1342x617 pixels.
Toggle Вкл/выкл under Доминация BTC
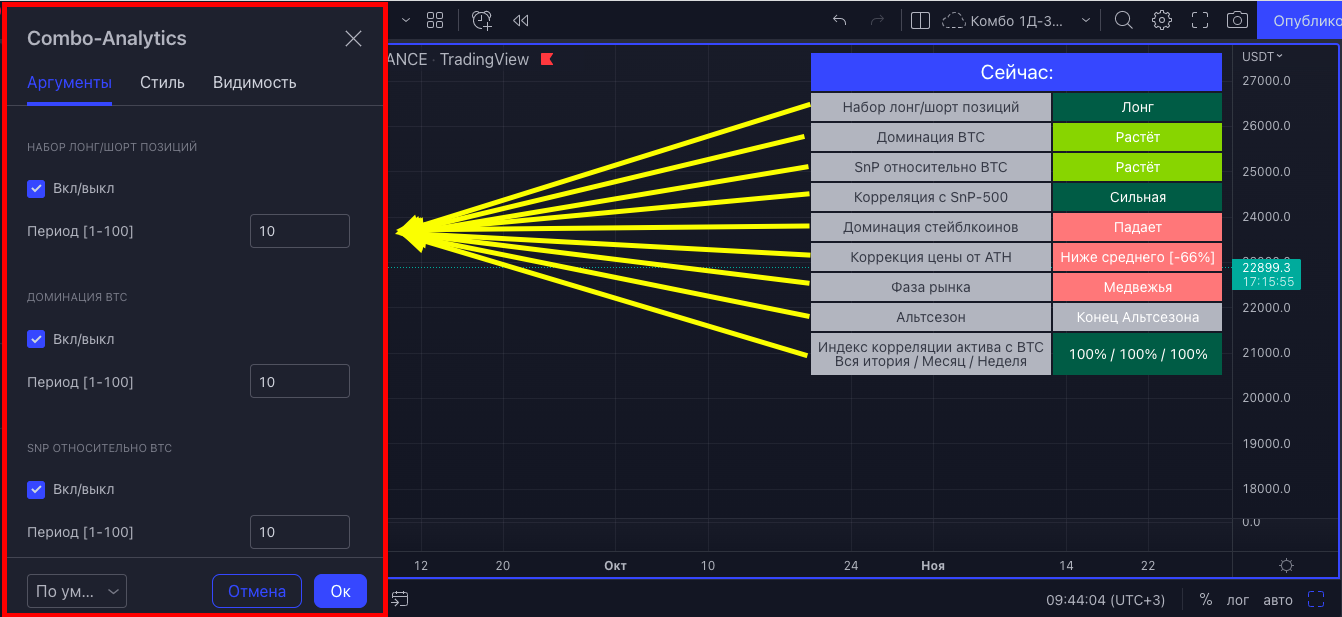pyautogui.click(x=36, y=339)
